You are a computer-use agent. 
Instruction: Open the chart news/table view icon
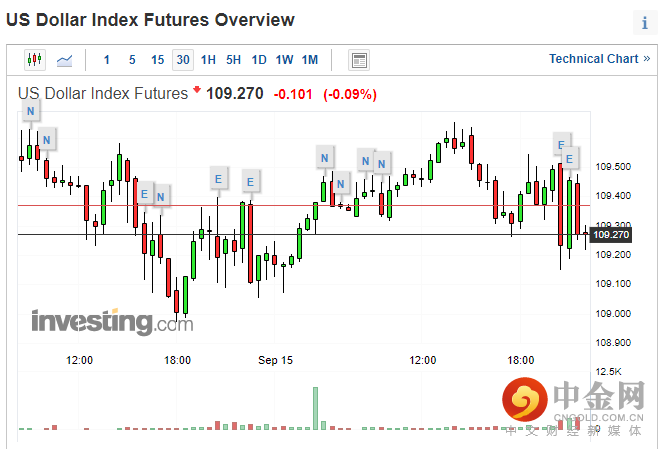click(x=359, y=60)
